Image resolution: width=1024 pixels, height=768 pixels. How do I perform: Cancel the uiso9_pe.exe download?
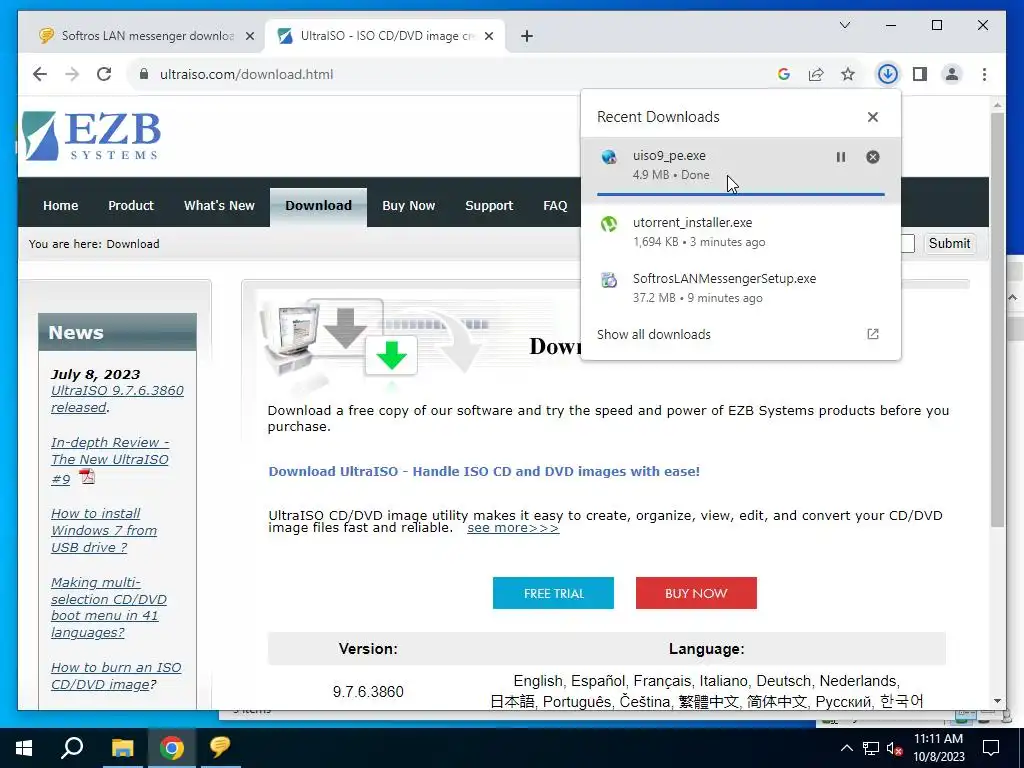(872, 157)
